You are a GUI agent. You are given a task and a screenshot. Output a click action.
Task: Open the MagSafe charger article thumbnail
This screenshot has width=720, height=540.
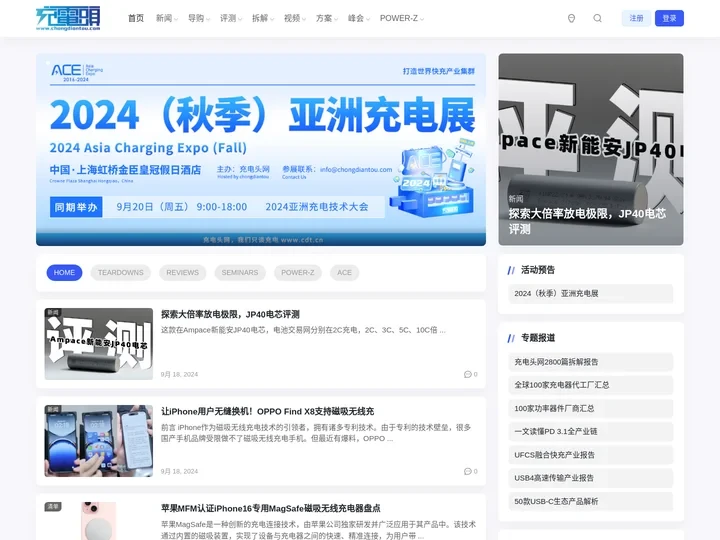99,521
